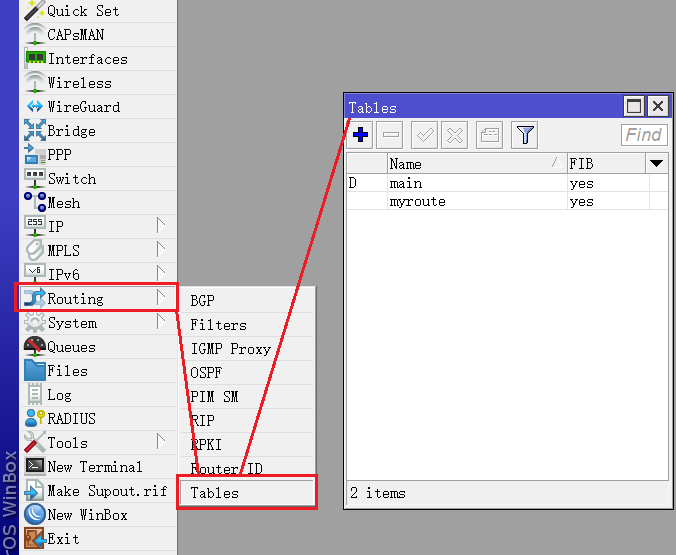
Task: Expand the IP submenu
Action: click(x=55, y=227)
